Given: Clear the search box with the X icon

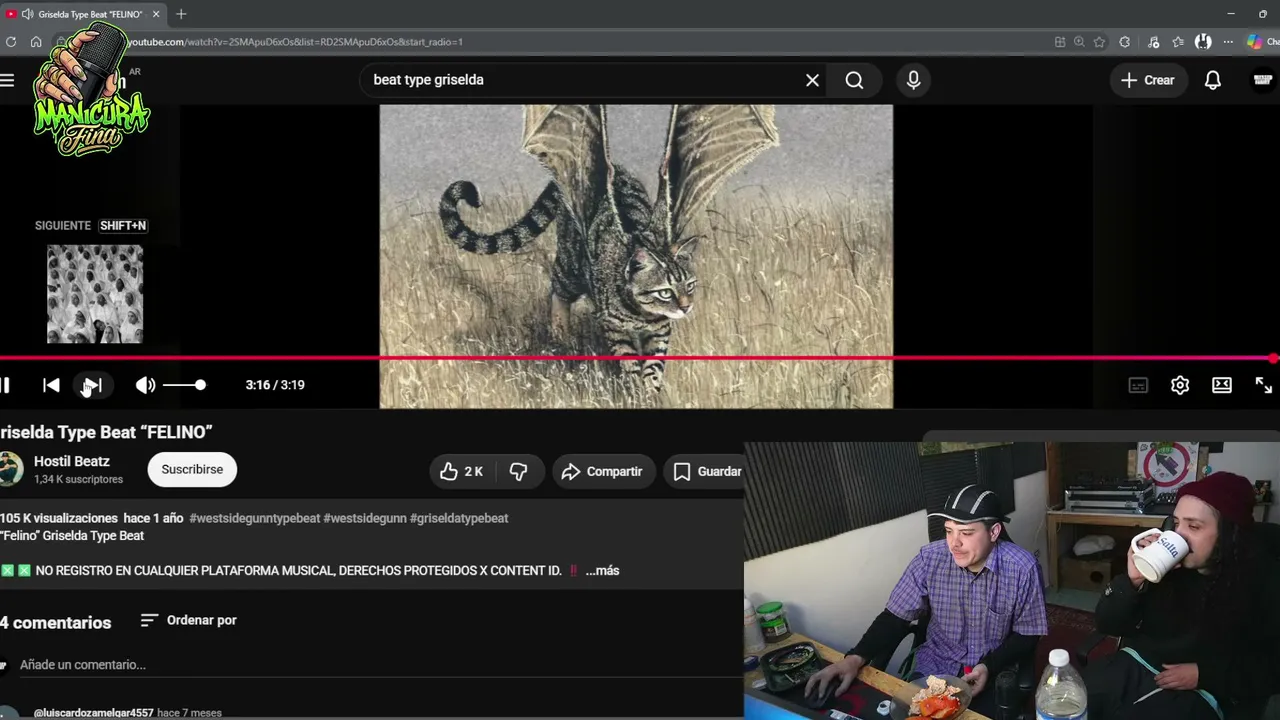Looking at the screenshot, I should 812,80.
